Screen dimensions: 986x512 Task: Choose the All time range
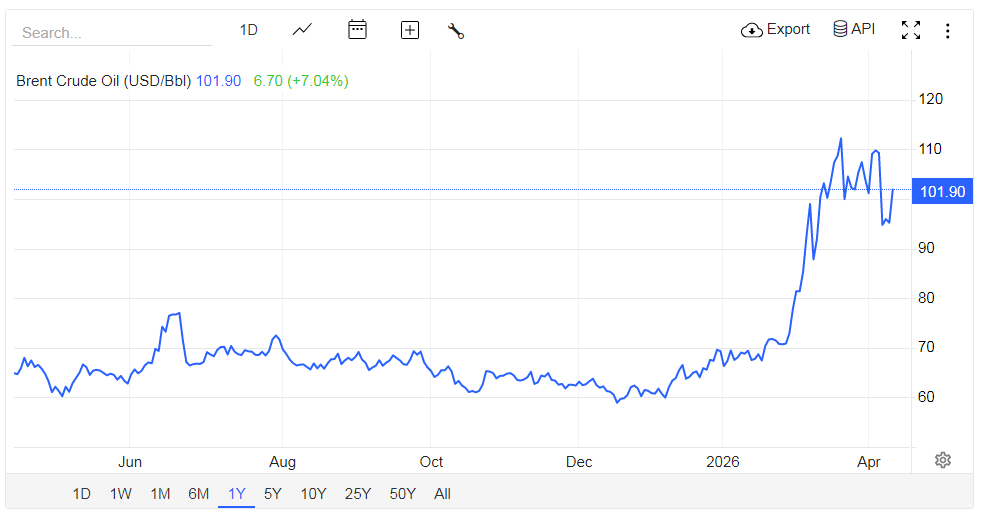pyautogui.click(x=442, y=493)
